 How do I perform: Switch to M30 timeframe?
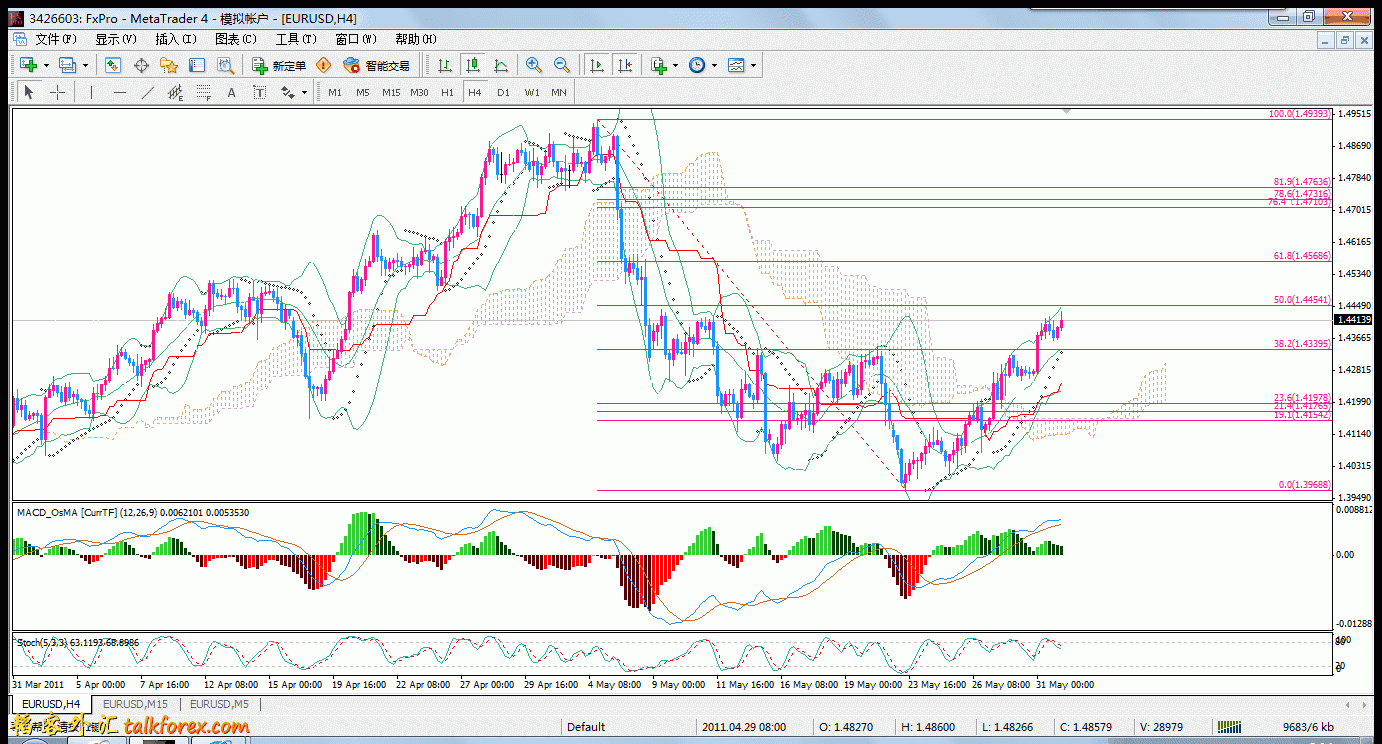[x=419, y=92]
